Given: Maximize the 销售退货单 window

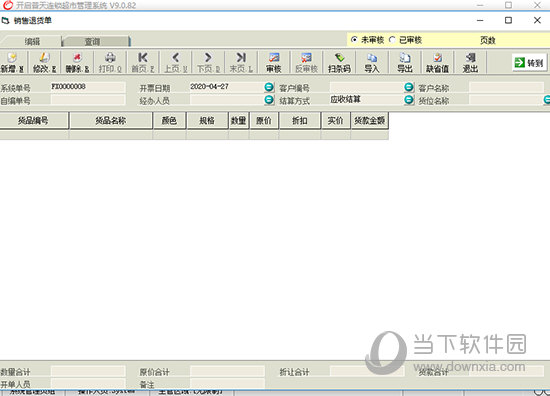Looking at the screenshot, I should pos(508,20).
